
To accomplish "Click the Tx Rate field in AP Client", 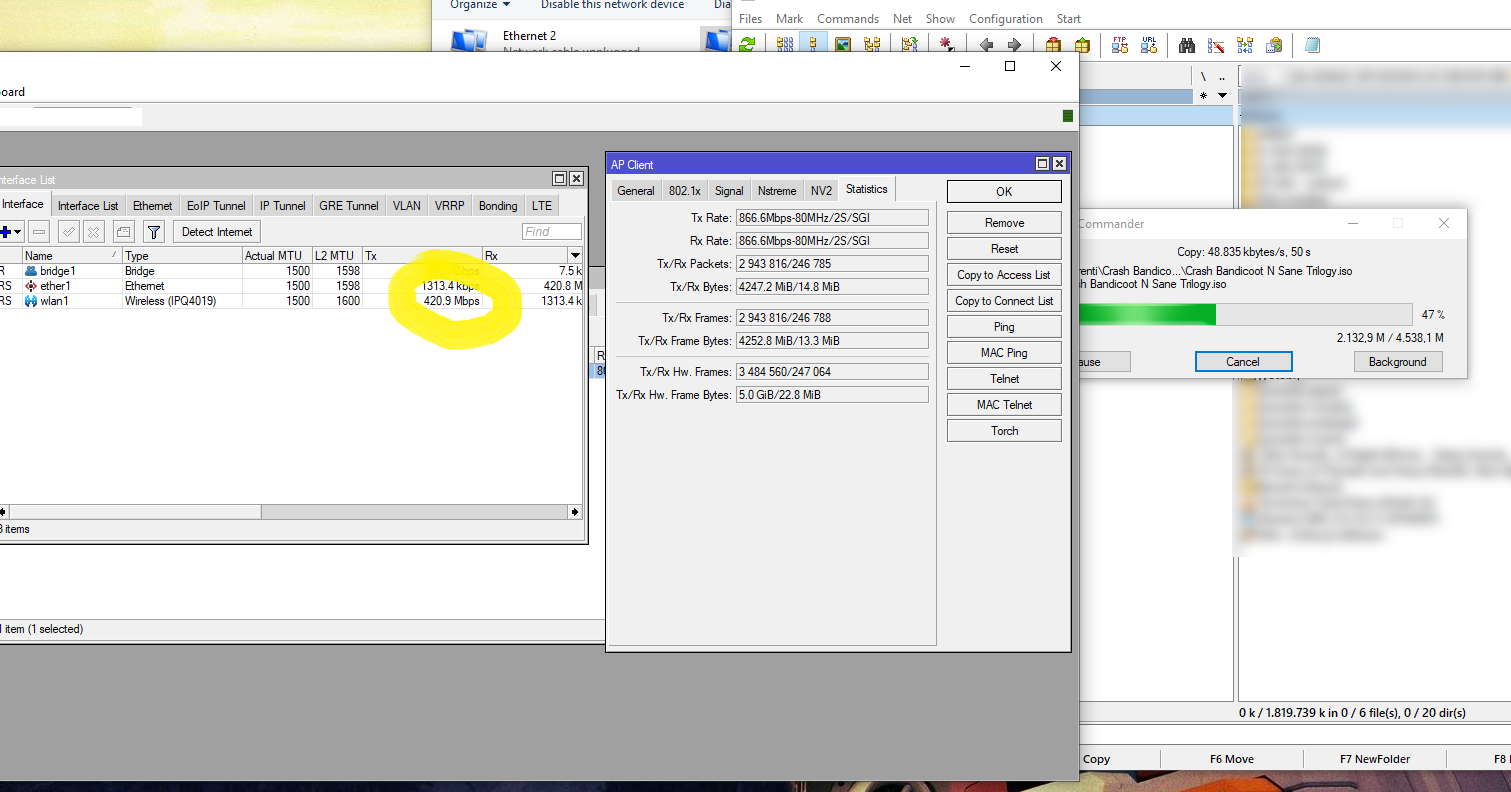I will 832,218.
